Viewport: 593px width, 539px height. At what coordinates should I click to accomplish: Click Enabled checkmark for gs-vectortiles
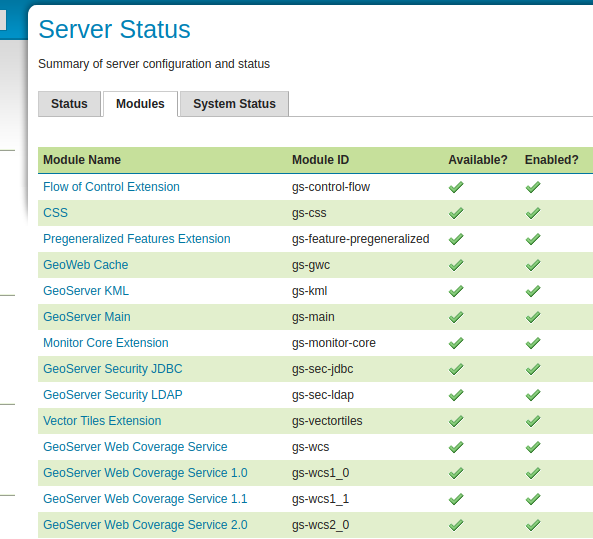[x=533, y=421]
